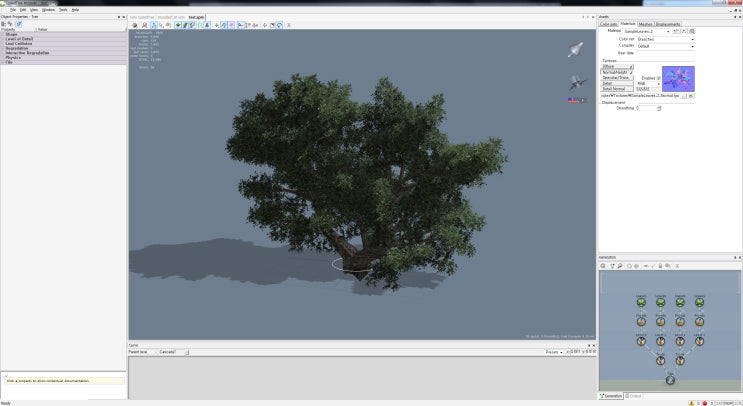
Task: Open the Help menu
Action: 75,9
